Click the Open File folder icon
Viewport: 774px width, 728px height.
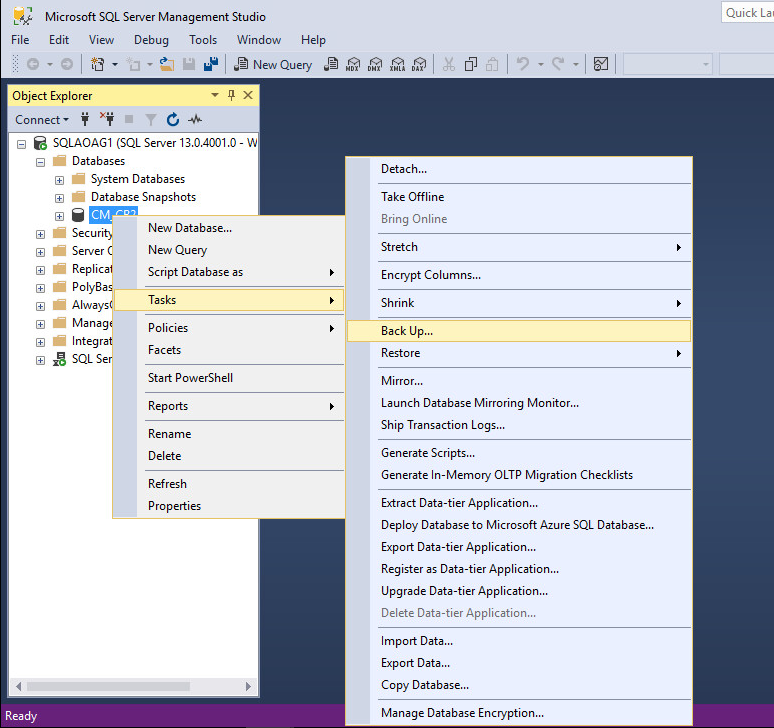167,64
